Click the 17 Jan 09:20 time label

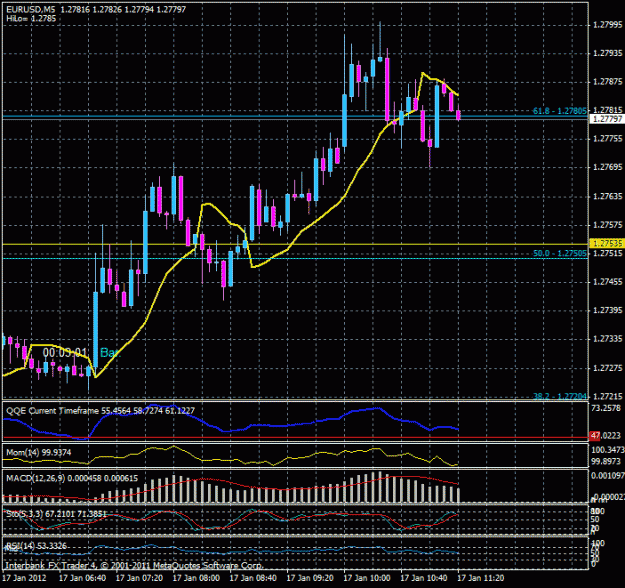(x=310, y=578)
